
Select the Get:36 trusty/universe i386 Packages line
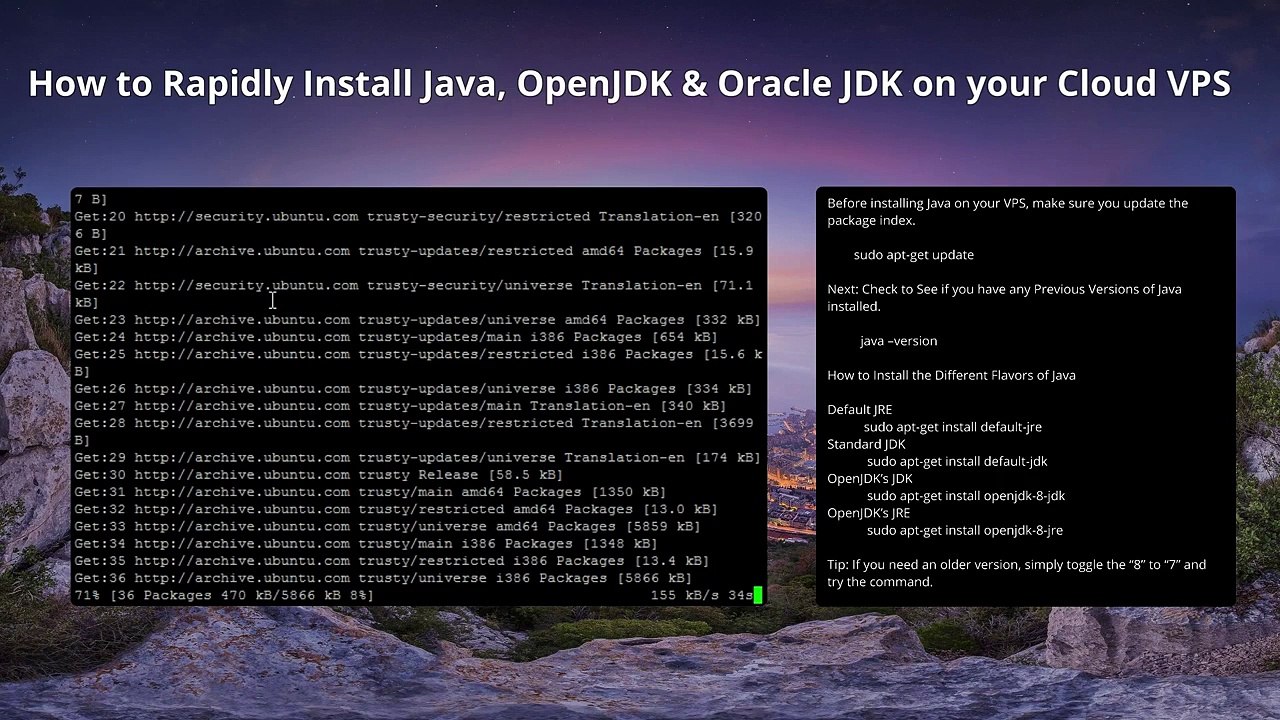tap(383, 577)
